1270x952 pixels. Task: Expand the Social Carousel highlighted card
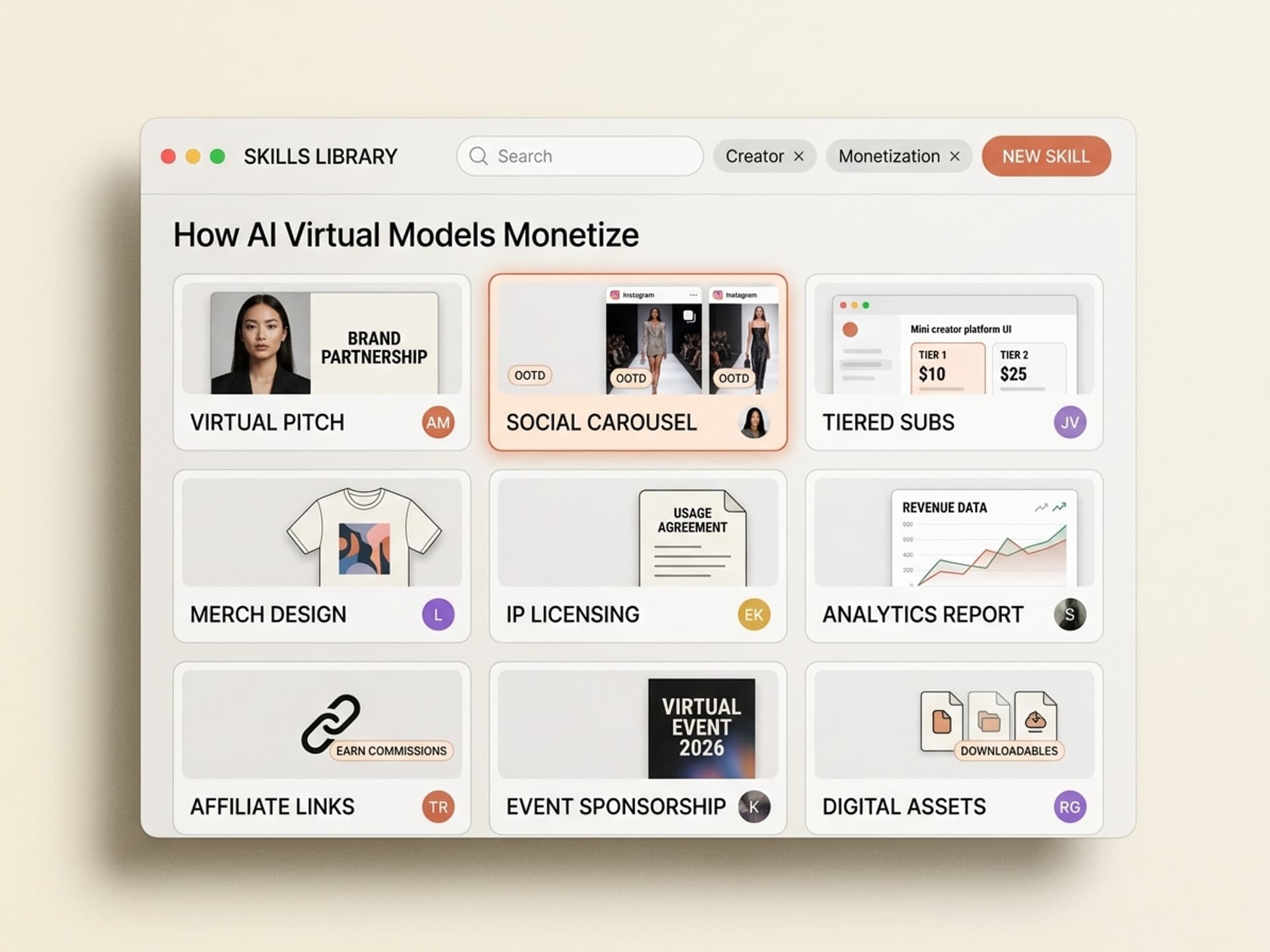(x=637, y=362)
